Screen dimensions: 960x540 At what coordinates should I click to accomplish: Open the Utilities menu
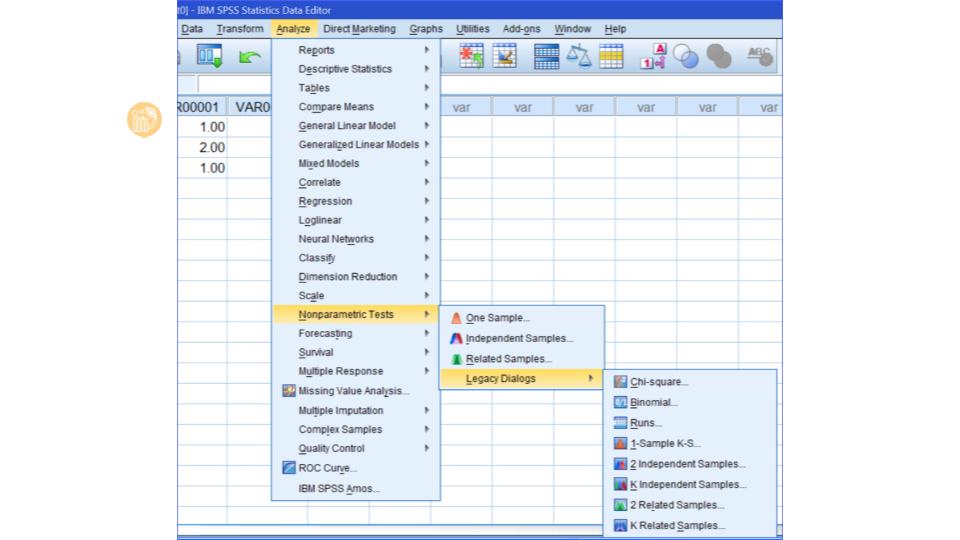[x=472, y=29]
